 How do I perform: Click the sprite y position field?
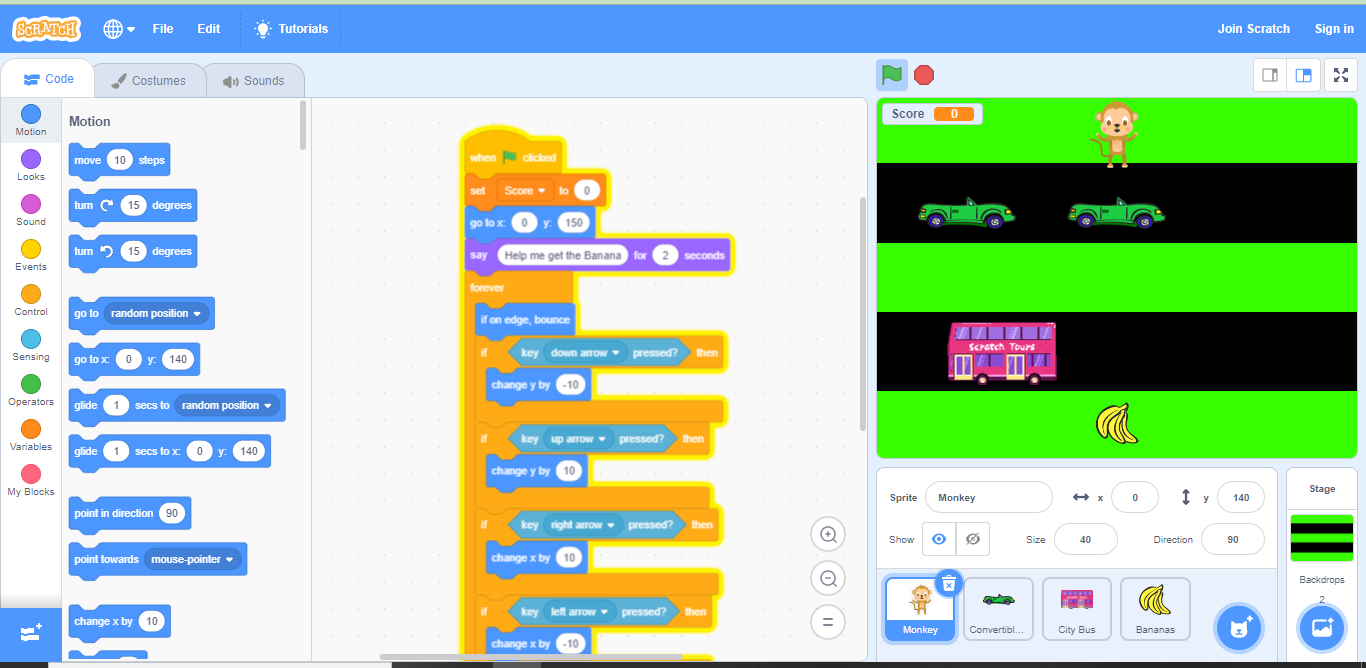pos(1240,497)
